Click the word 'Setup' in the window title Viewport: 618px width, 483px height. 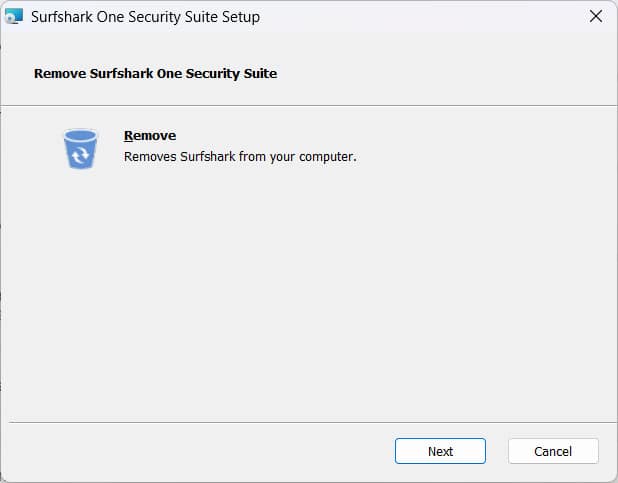(240, 17)
